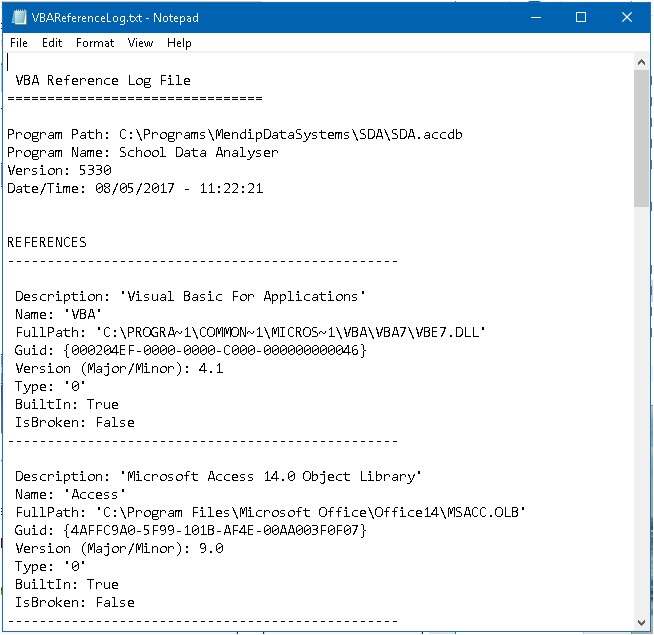Maximize the Notepad window
654x635 pixels.
(581, 17)
